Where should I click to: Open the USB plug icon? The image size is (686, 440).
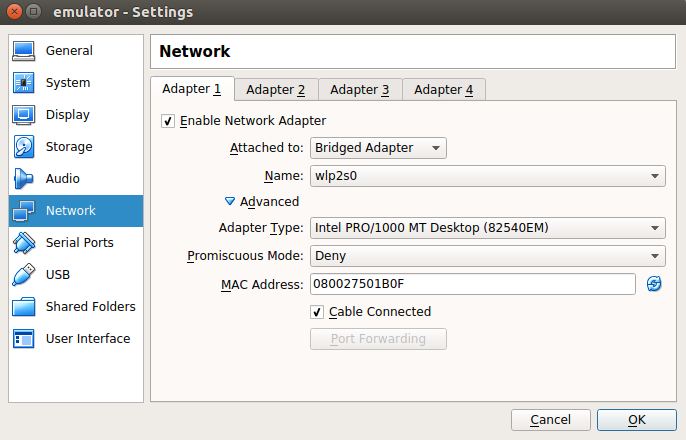click(x=24, y=275)
